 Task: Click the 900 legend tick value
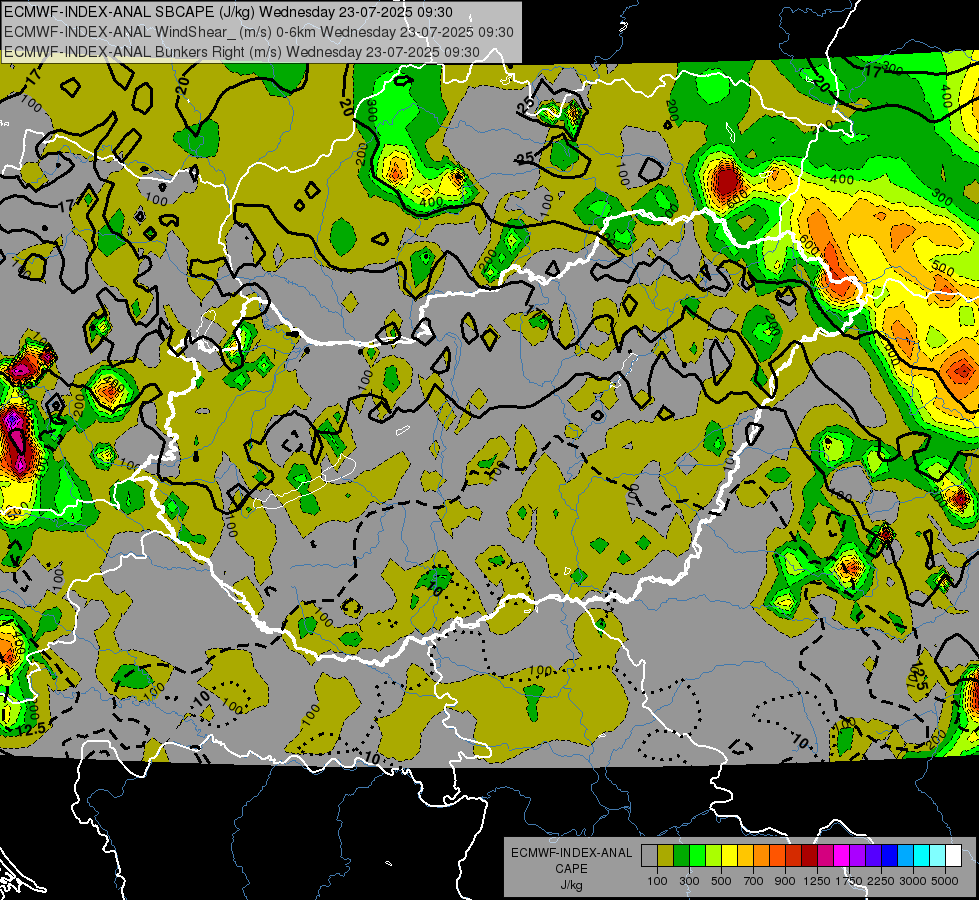(785, 881)
